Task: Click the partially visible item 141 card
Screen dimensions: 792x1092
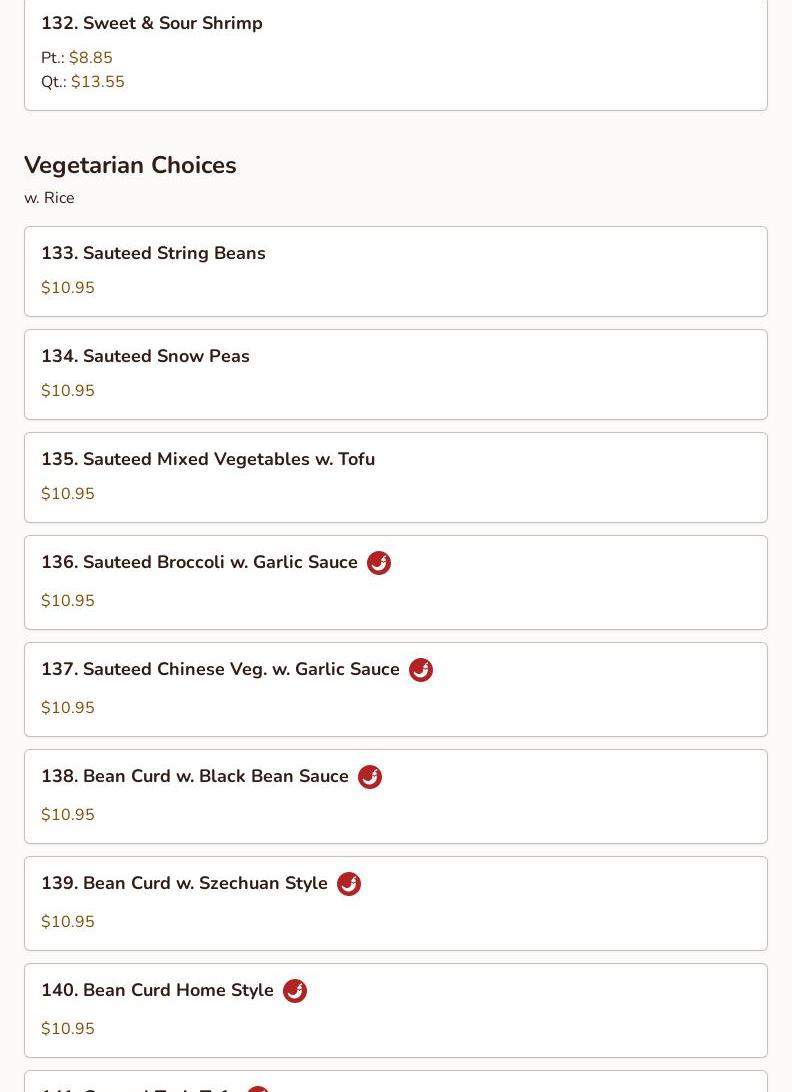Action: point(396,1082)
